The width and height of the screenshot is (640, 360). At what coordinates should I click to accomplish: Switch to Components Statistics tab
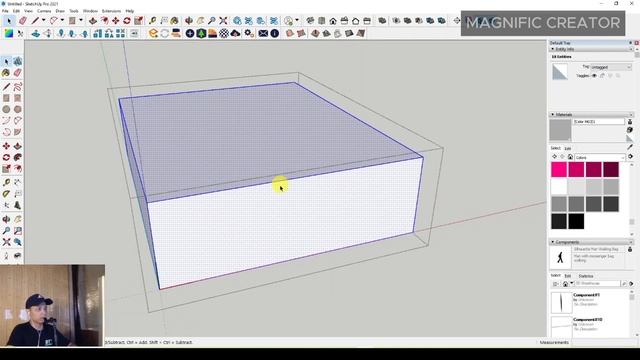tap(586, 276)
